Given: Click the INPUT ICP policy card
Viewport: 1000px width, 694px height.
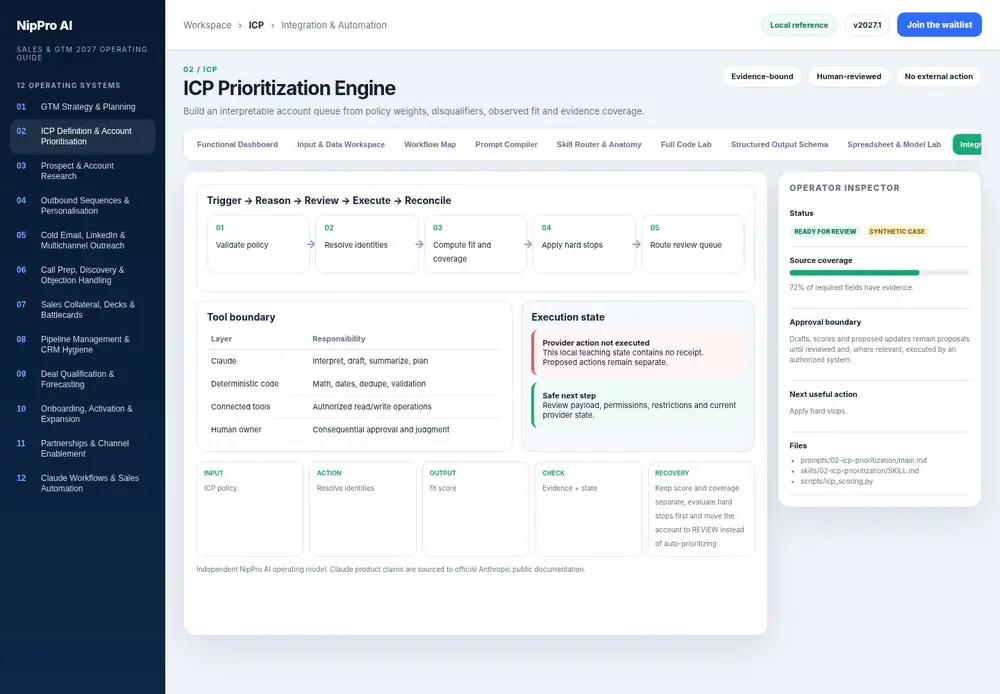Looking at the screenshot, I should [x=249, y=509].
